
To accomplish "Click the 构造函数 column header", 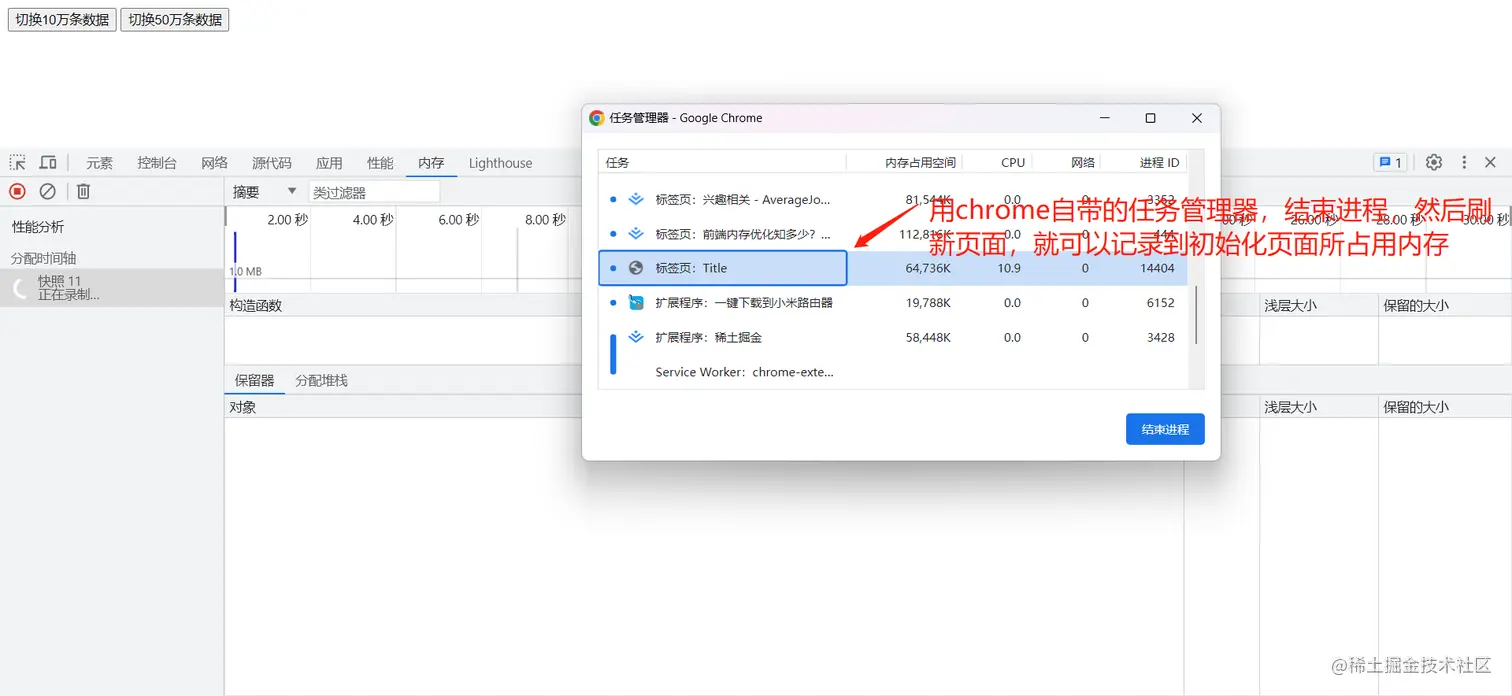I will [256, 305].
